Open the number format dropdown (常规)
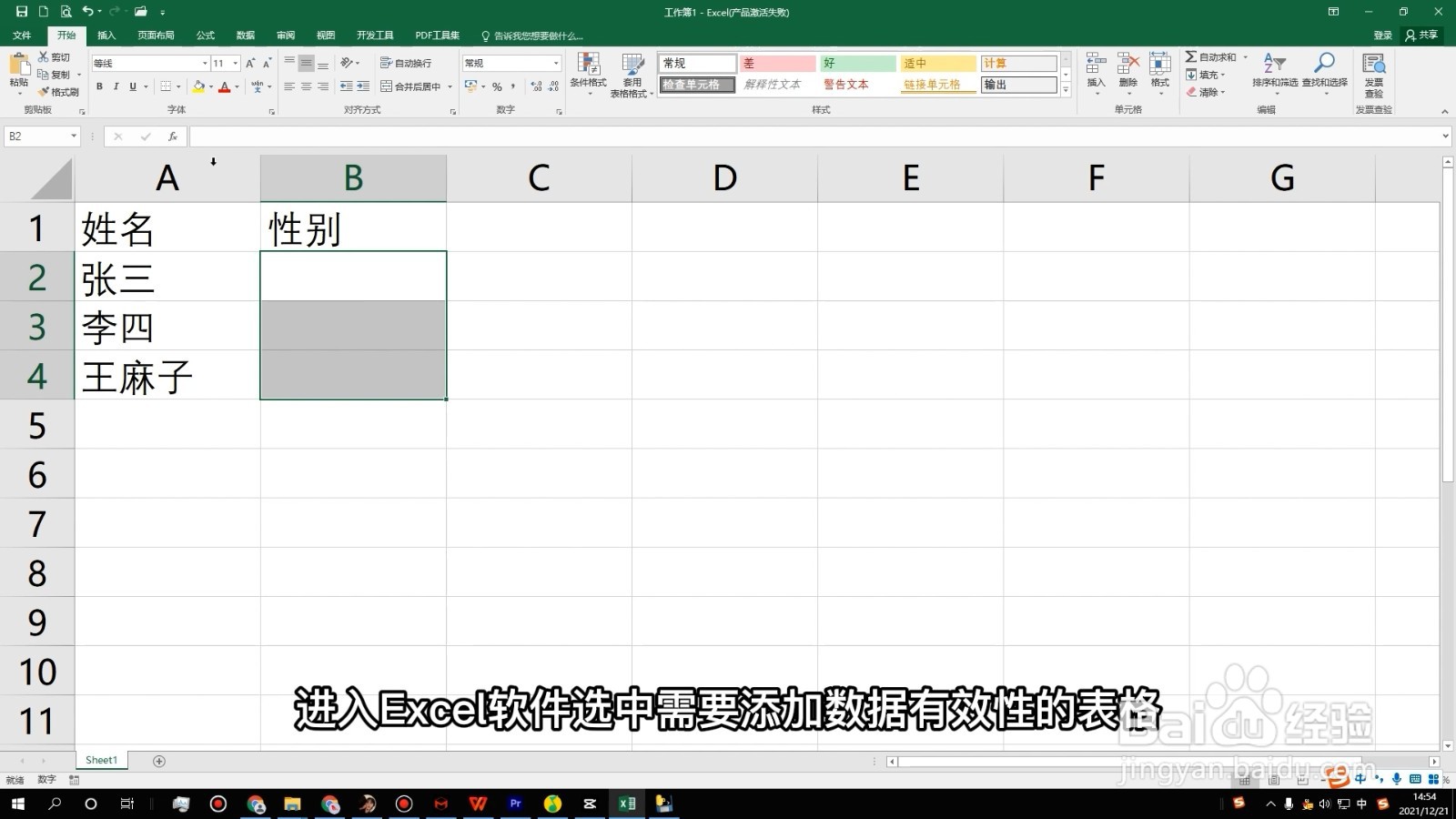This screenshot has width=1456, height=819. tap(556, 63)
